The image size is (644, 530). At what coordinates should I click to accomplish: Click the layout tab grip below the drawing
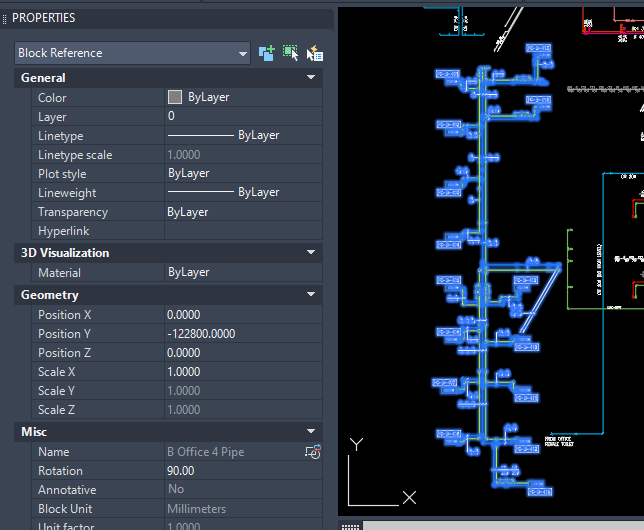(350, 525)
